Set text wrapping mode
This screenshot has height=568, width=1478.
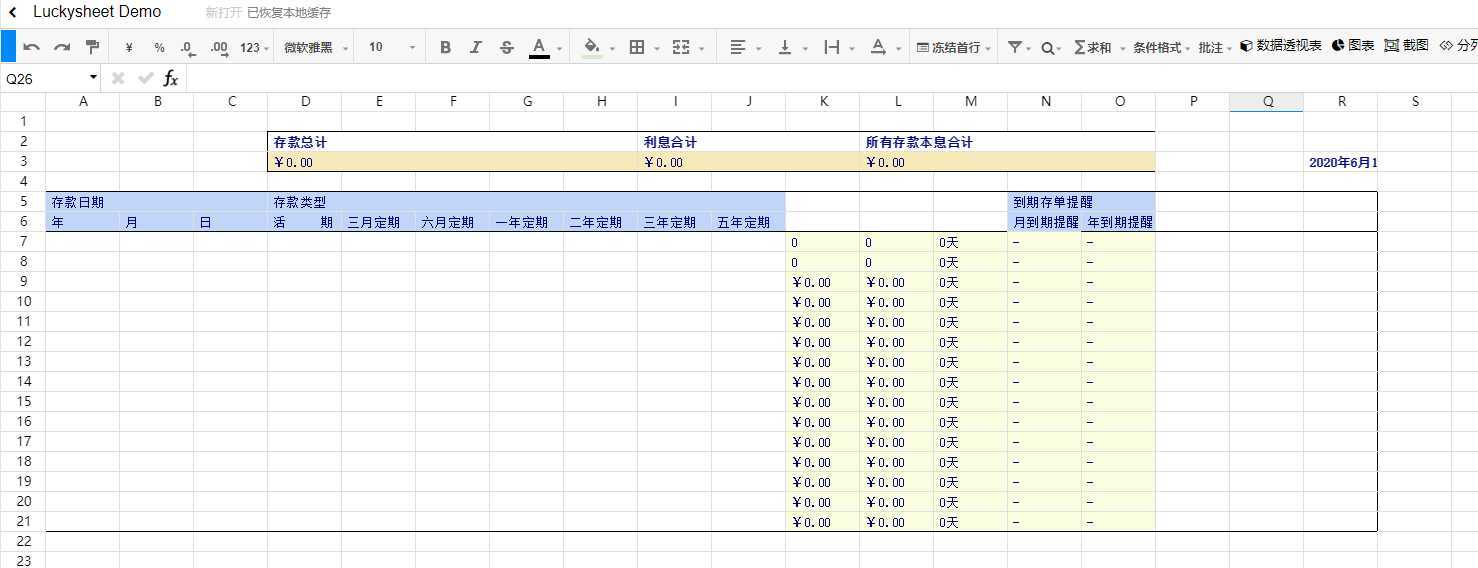pyautogui.click(x=831, y=47)
